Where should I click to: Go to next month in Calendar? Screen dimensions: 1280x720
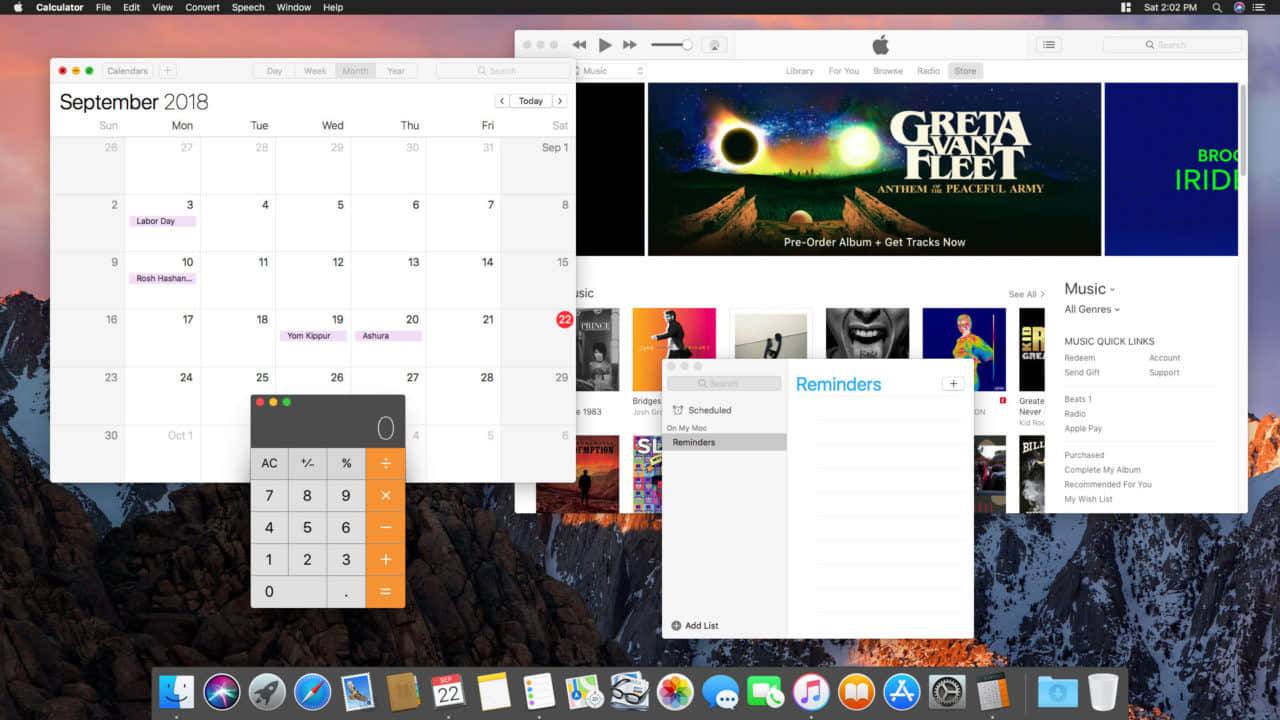(560, 101)
